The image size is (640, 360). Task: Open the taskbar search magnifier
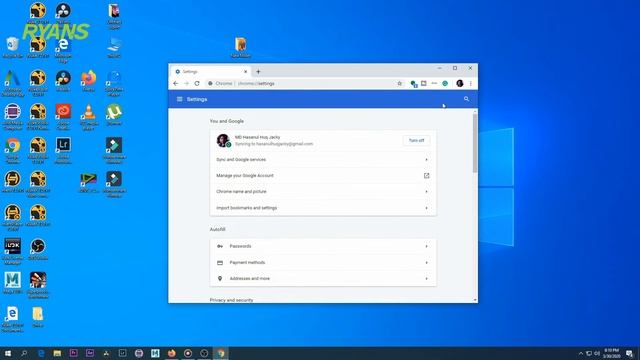coord(24,353)
